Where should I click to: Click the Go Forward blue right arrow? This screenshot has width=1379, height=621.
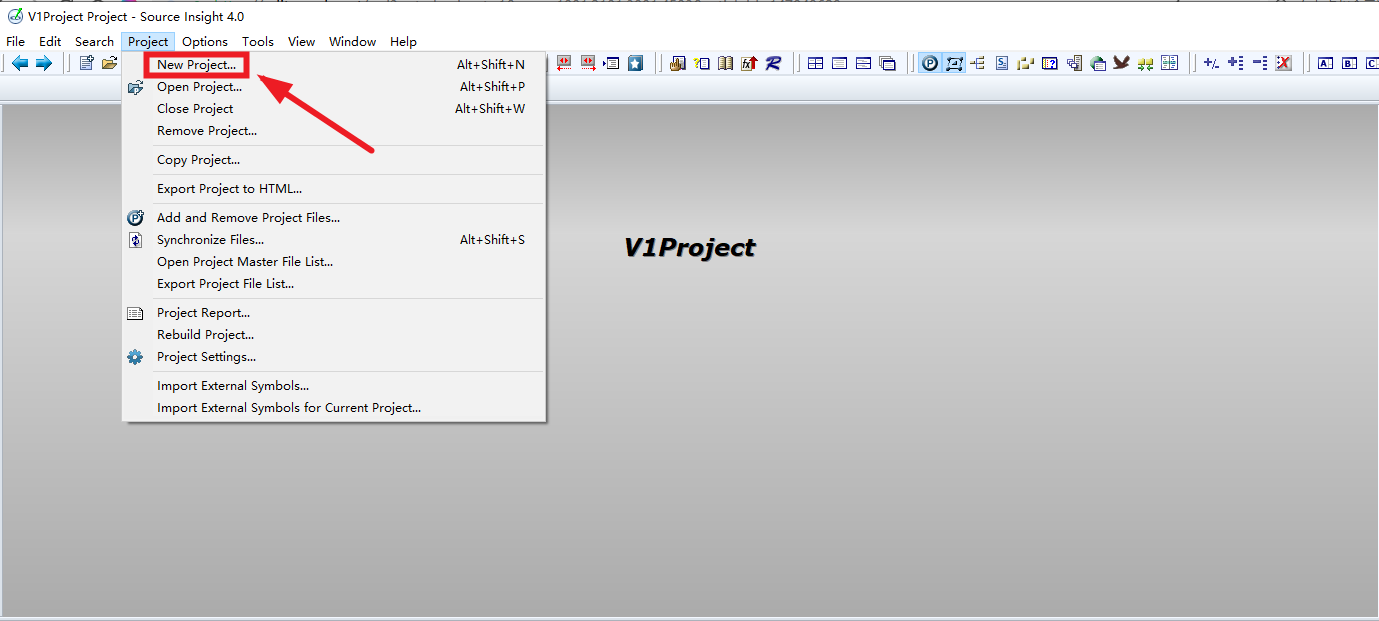(44, 63)
